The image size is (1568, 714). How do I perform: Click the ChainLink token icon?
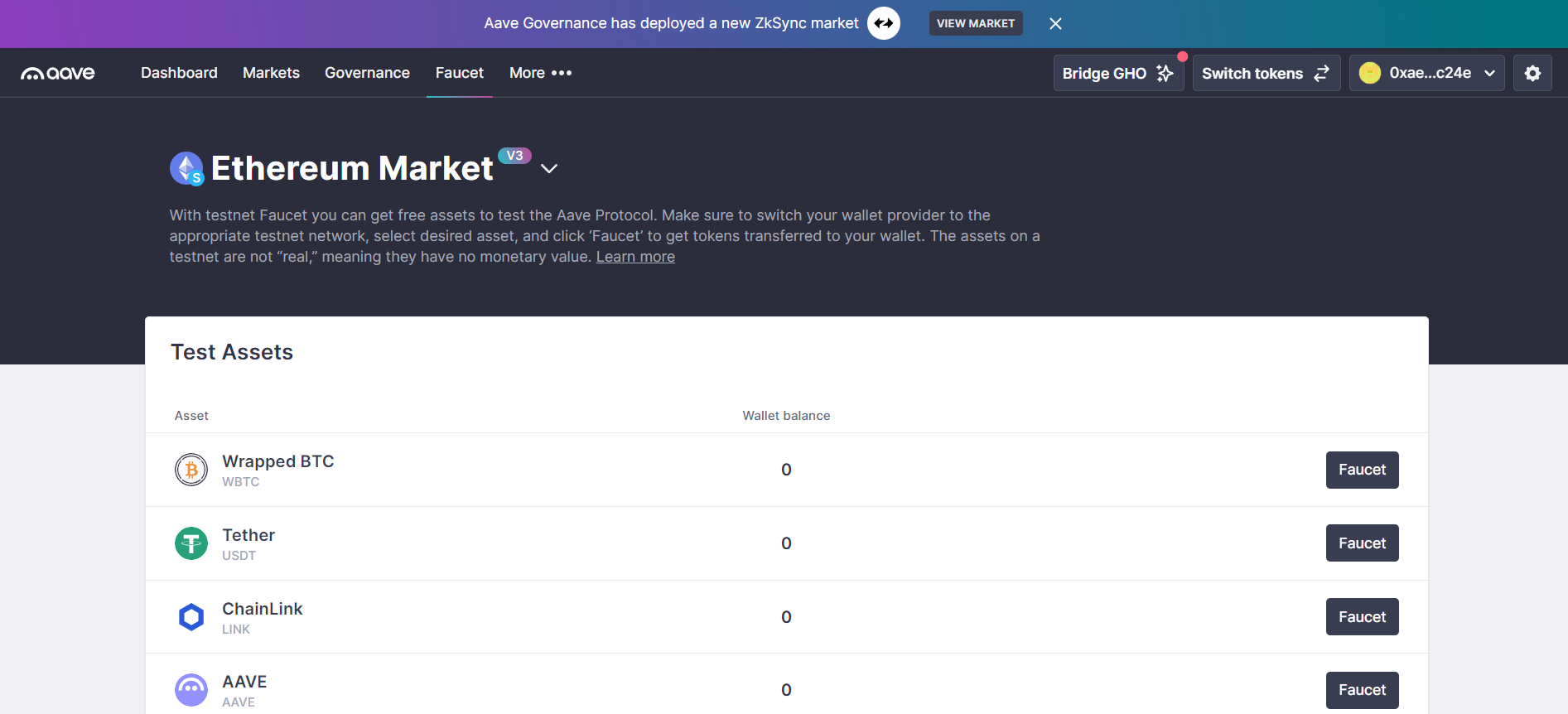191,617
